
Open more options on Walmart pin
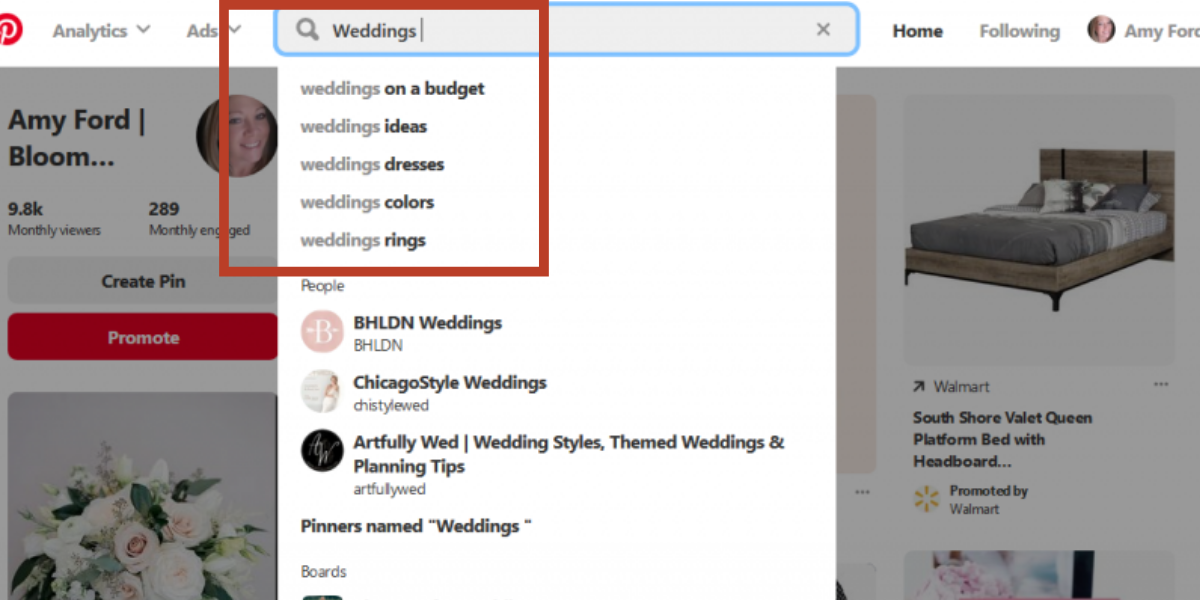(x=1160, y=385)
